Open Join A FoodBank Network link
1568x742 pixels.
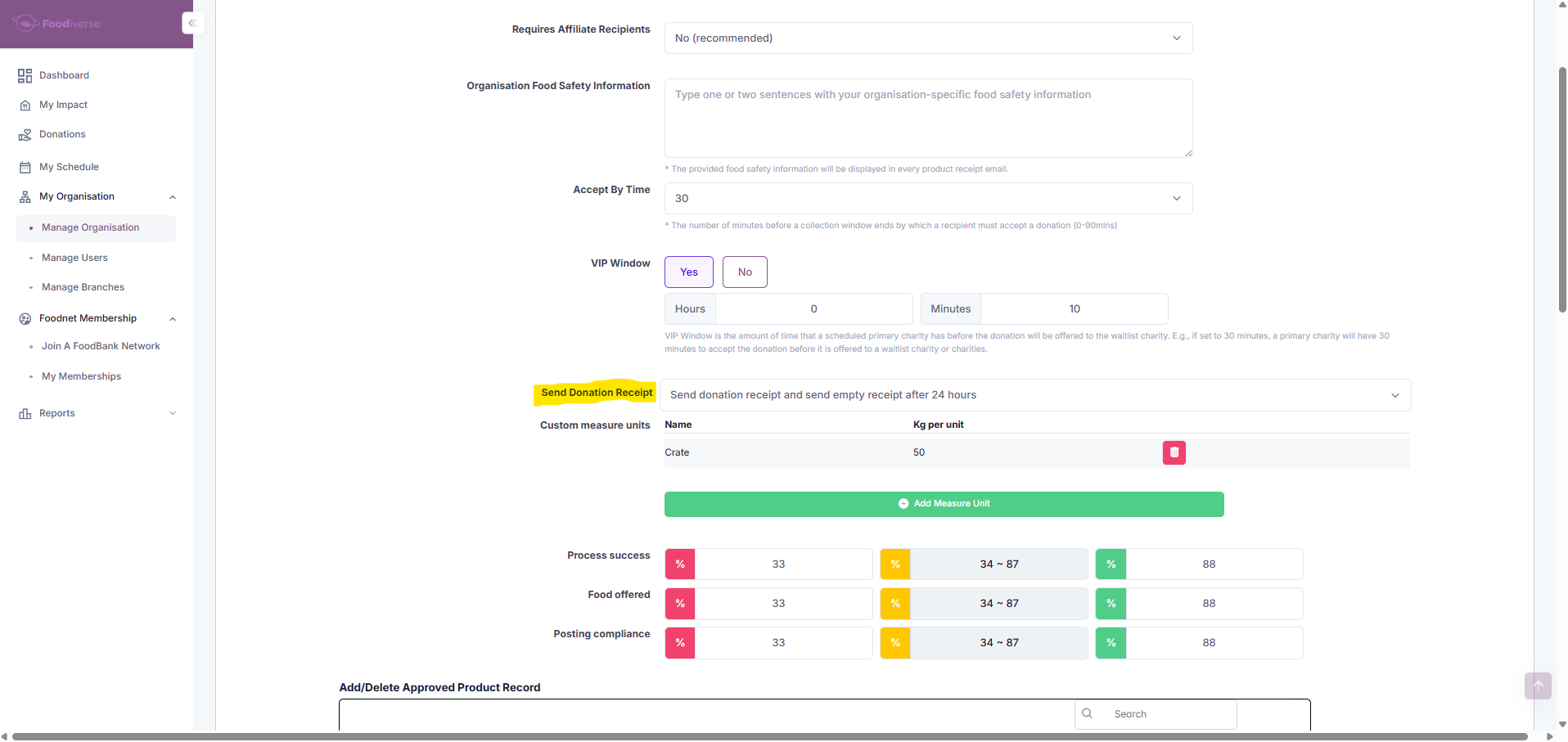pyautogui.click(x=101, y=346)
